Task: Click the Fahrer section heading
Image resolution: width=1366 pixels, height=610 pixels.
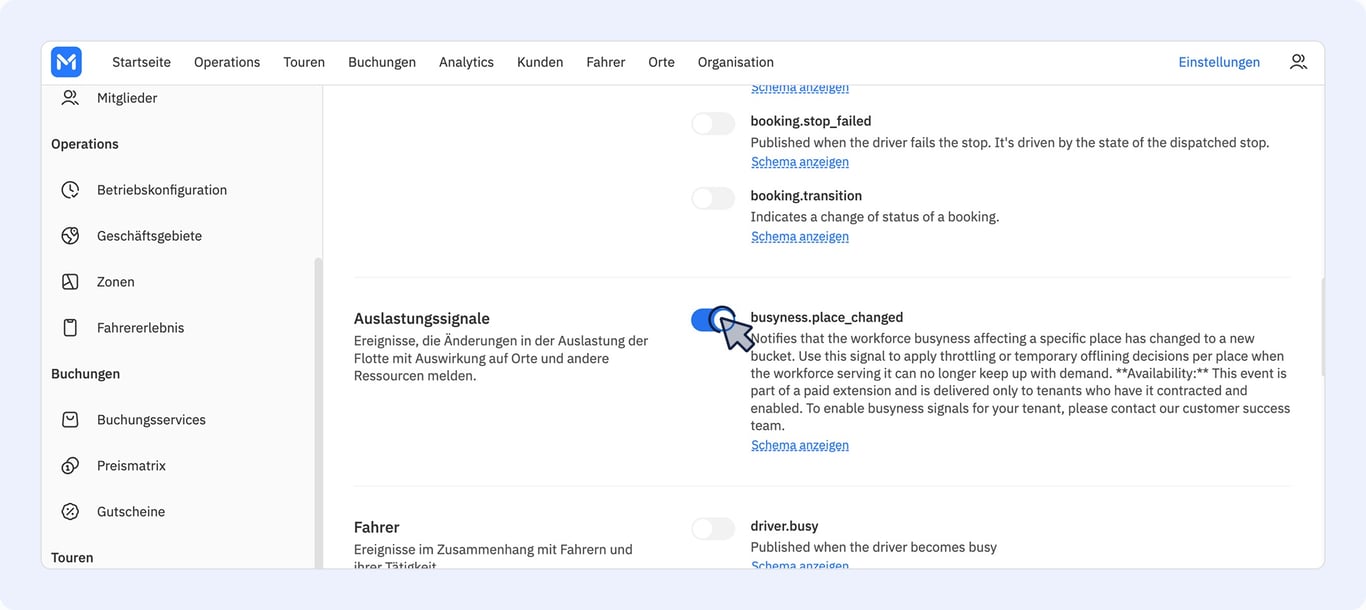Action: click(377, 527)
